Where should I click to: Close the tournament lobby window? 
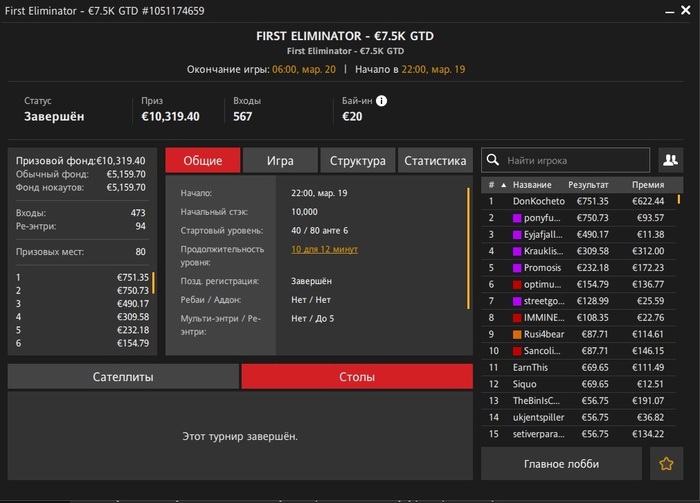pos(686,10)
